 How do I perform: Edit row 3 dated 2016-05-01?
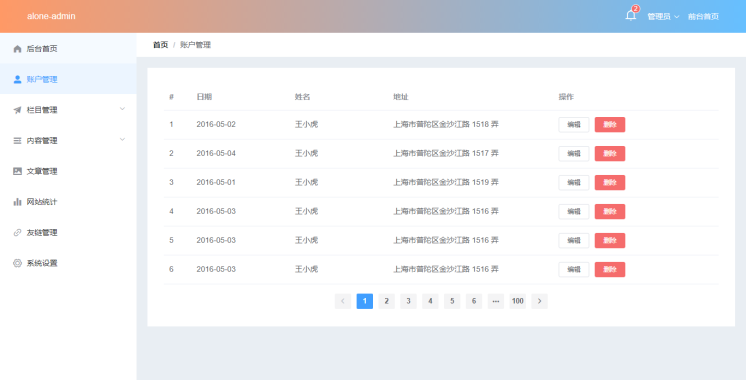click(574, 183)
